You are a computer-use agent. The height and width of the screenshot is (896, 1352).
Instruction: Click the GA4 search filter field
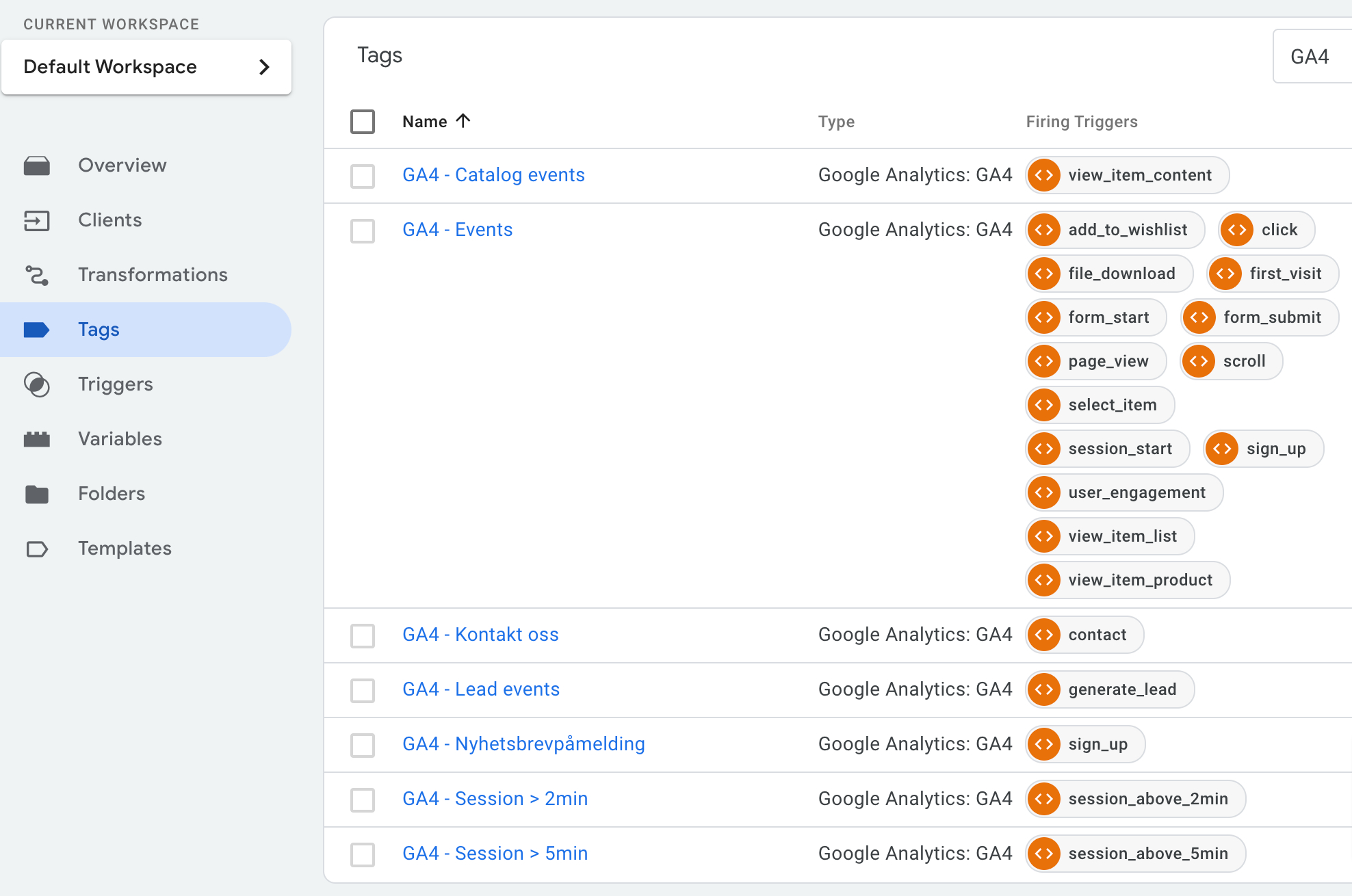coord(1310,57)
